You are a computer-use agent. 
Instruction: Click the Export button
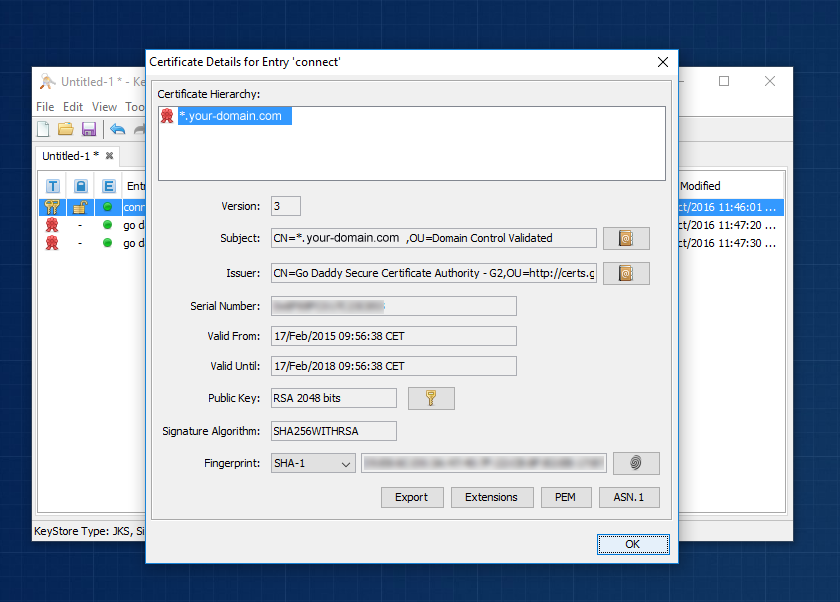tap(412, 497)
